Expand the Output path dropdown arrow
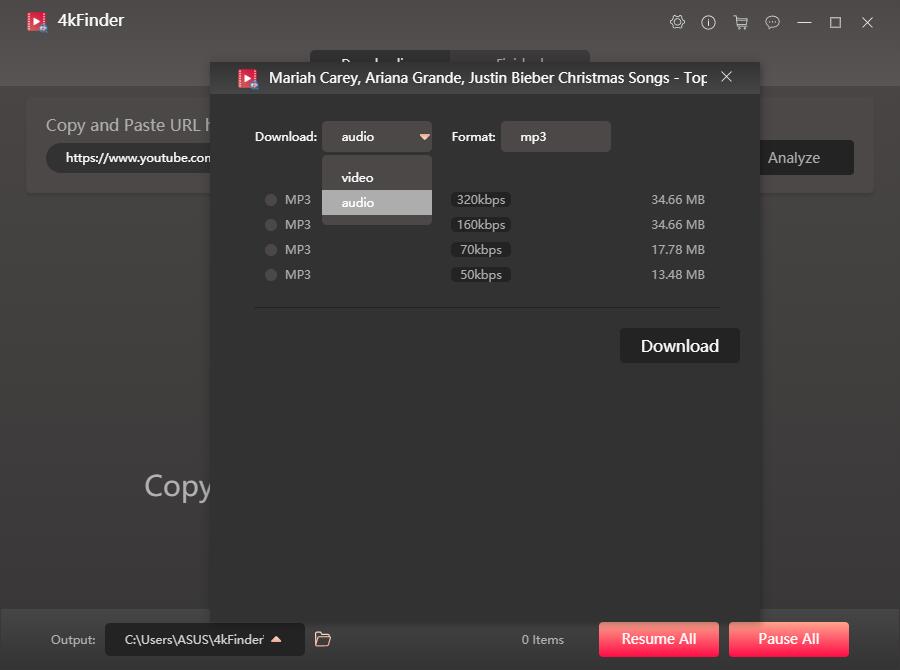Viewport: 900px width, 670px height. coord(276,639)
